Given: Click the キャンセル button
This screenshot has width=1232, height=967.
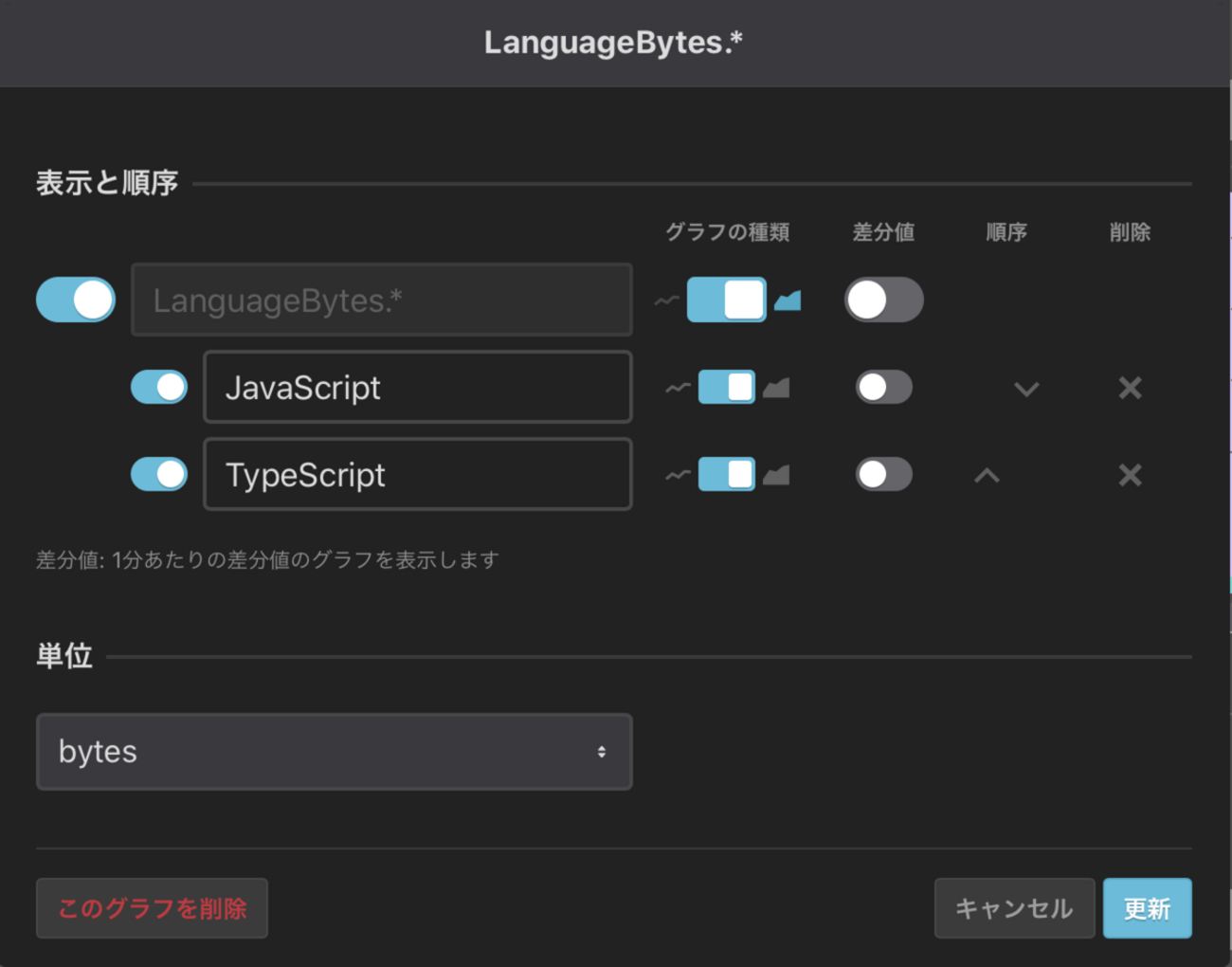Looking at the screenshot, I should [x=1014, y=908].
